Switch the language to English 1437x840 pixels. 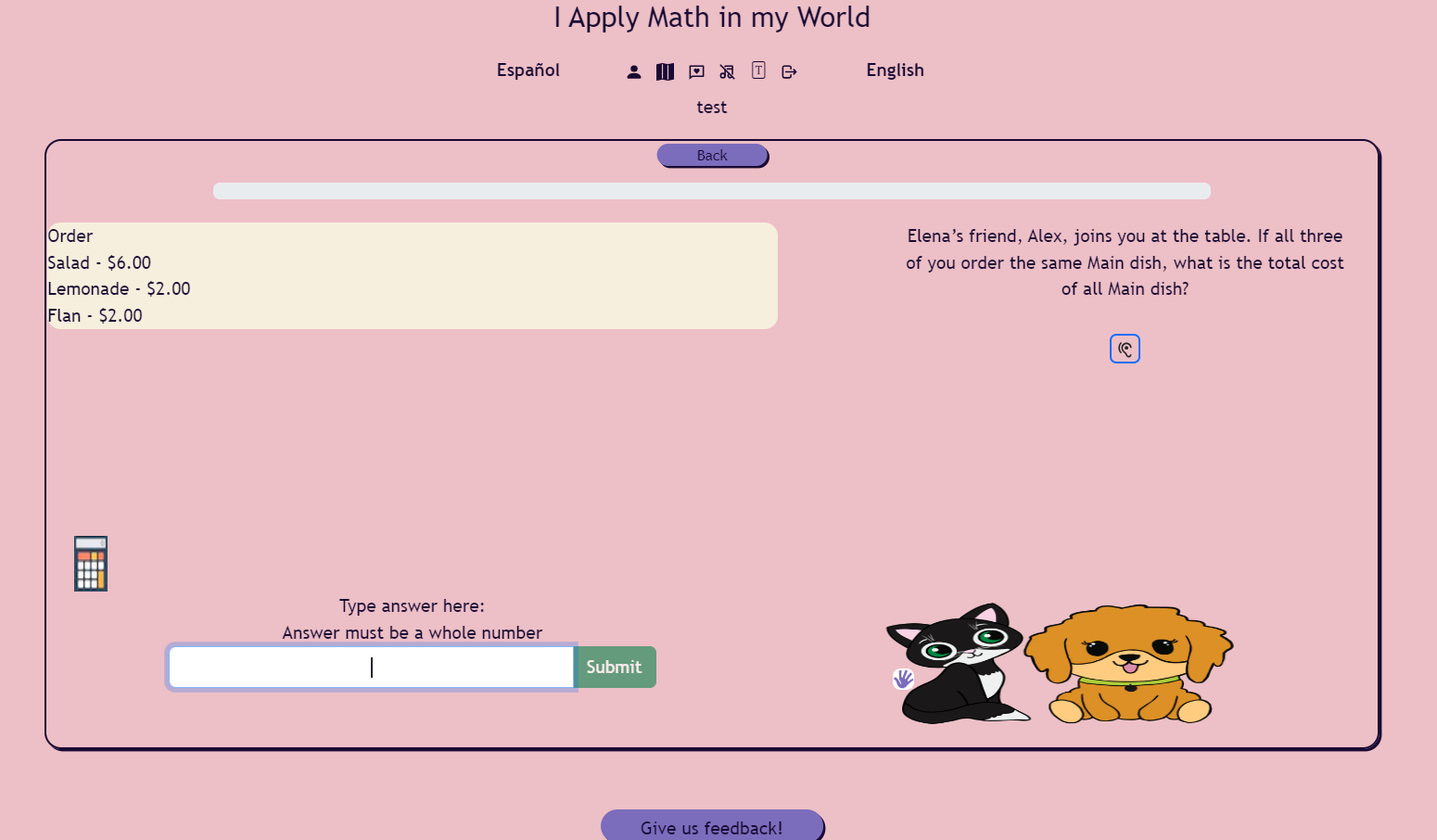click(x=895, y=70)
